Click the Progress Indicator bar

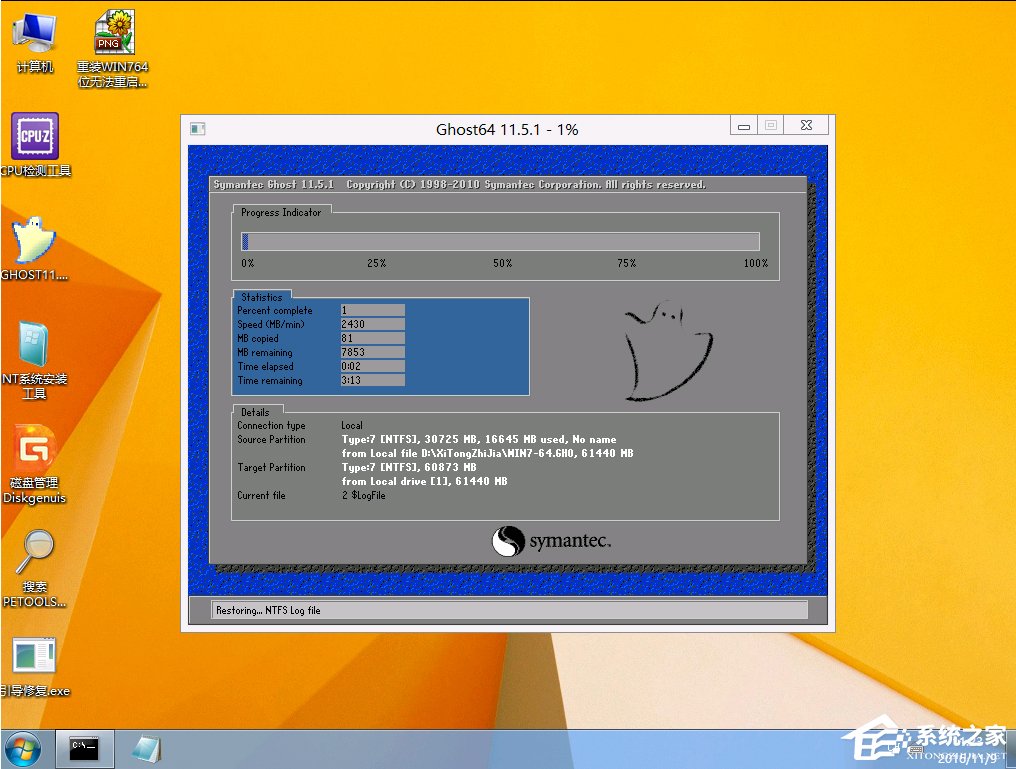click(x=500, y=241)
